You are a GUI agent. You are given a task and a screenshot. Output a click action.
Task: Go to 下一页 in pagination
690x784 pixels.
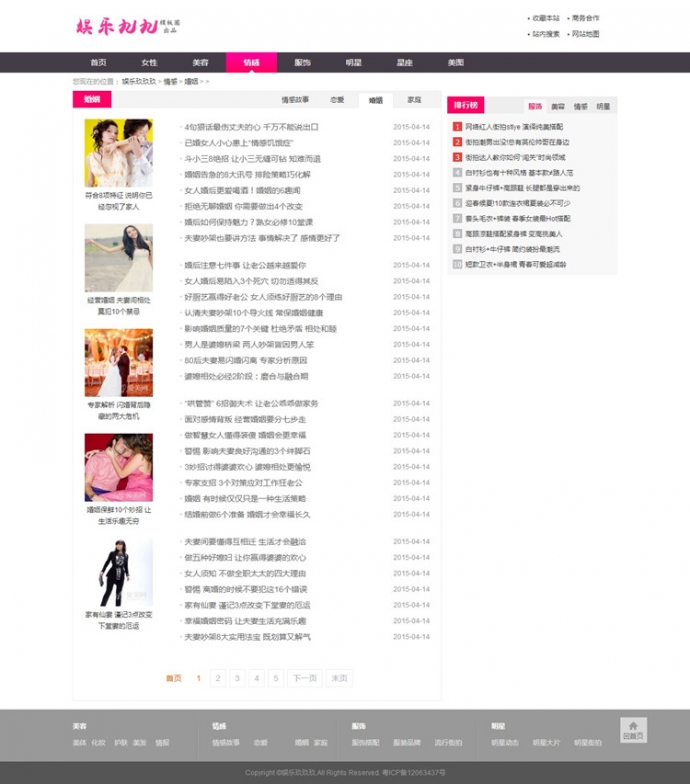304,678
